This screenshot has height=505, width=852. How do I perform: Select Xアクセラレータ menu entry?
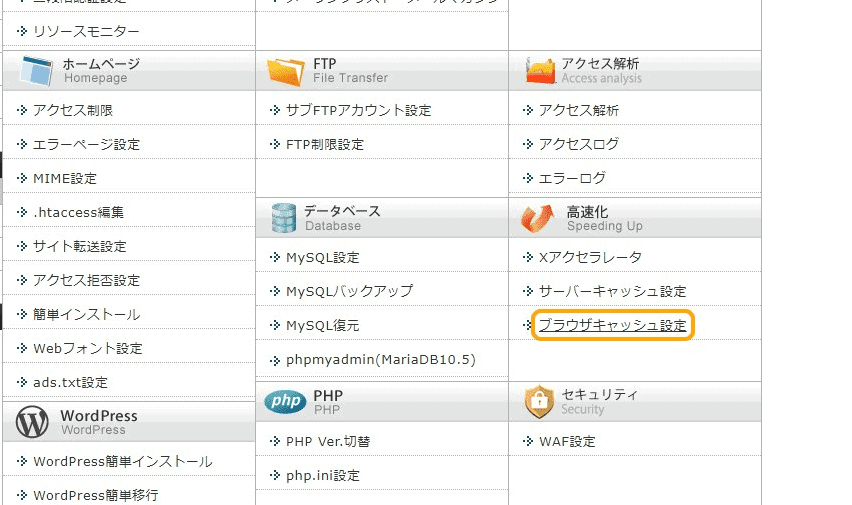click(x=590, y=257)
